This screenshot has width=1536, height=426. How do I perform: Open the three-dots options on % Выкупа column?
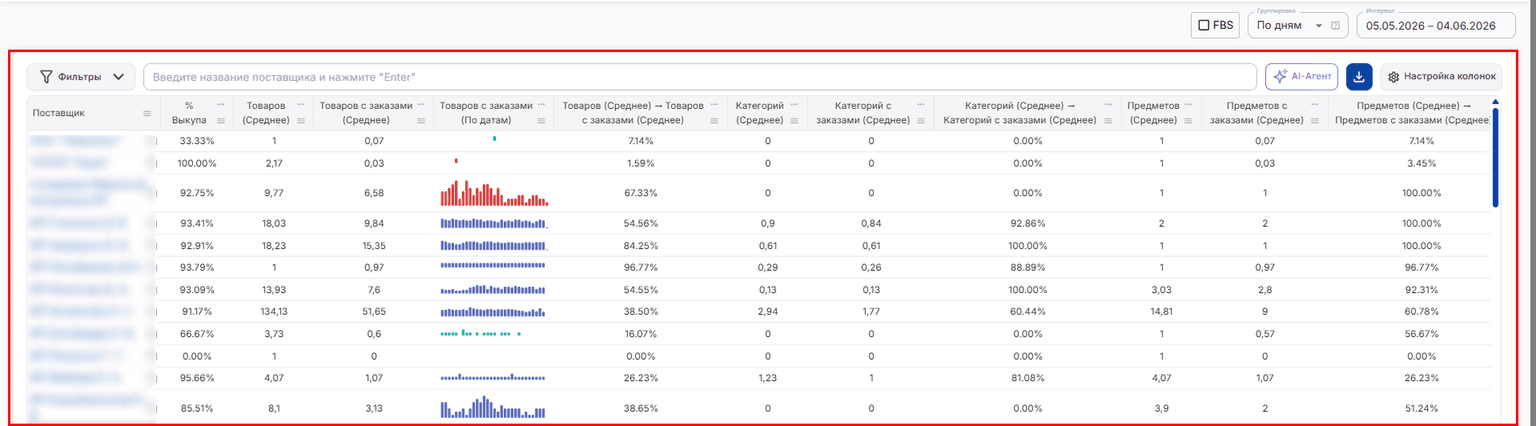(x=220, y=104)
